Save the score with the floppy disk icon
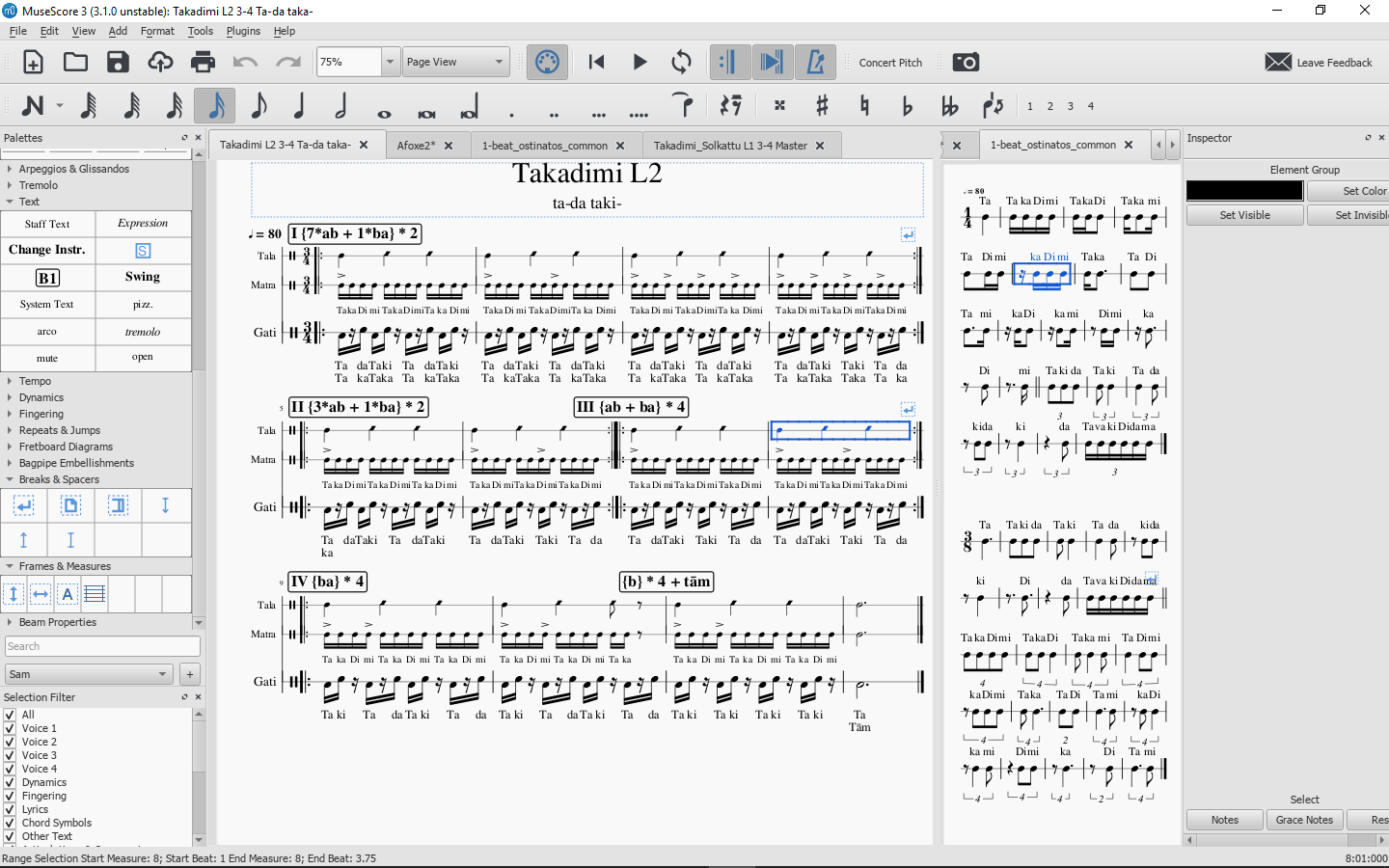The height and width of the screenshot is (868, 1389). [x=118, y=63]
